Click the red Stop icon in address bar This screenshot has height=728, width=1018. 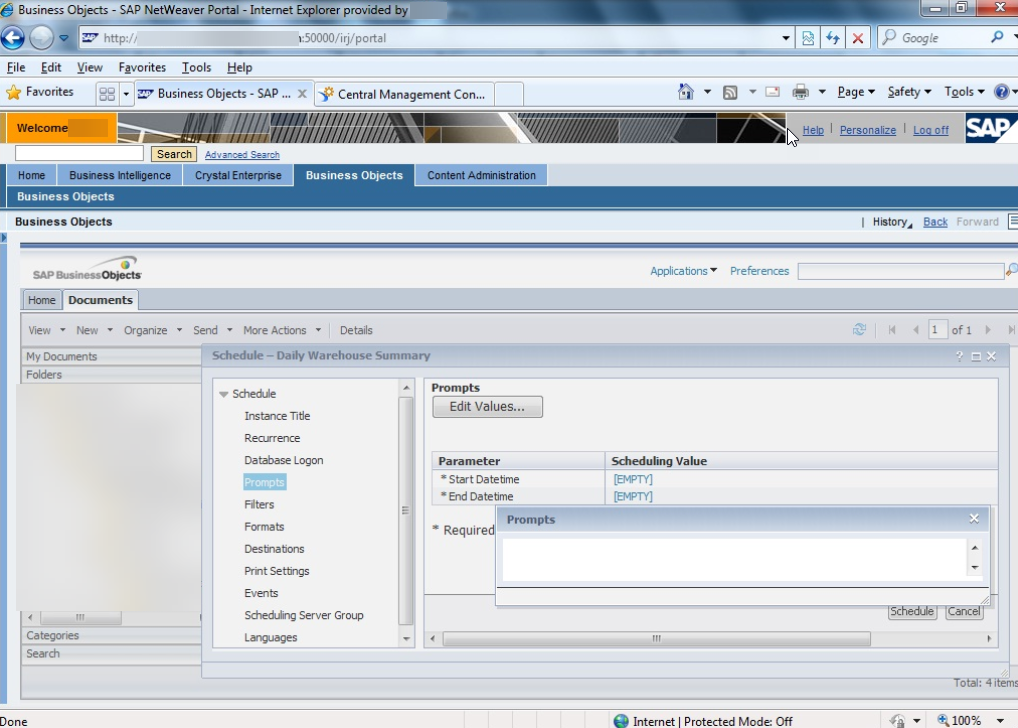(x=858, y=38)
